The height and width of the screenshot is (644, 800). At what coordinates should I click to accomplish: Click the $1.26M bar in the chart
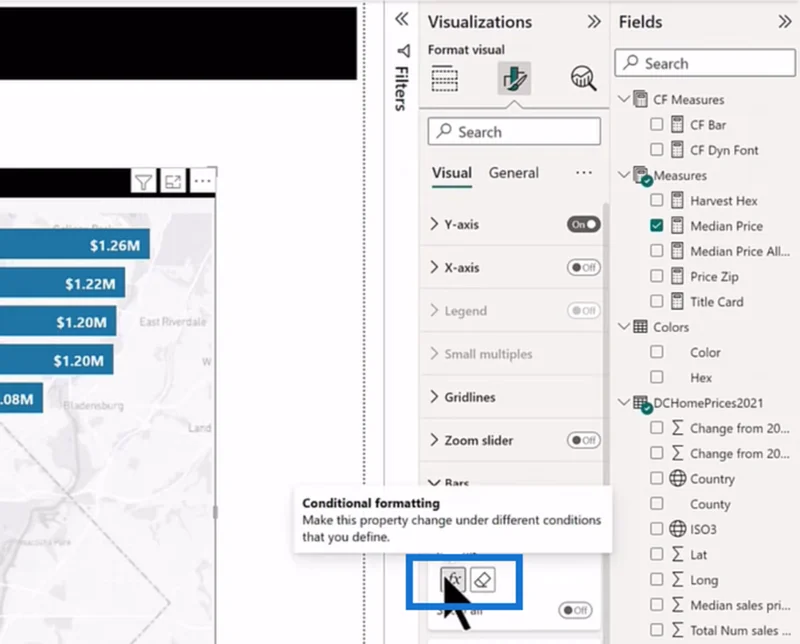[x=74, y=245]
